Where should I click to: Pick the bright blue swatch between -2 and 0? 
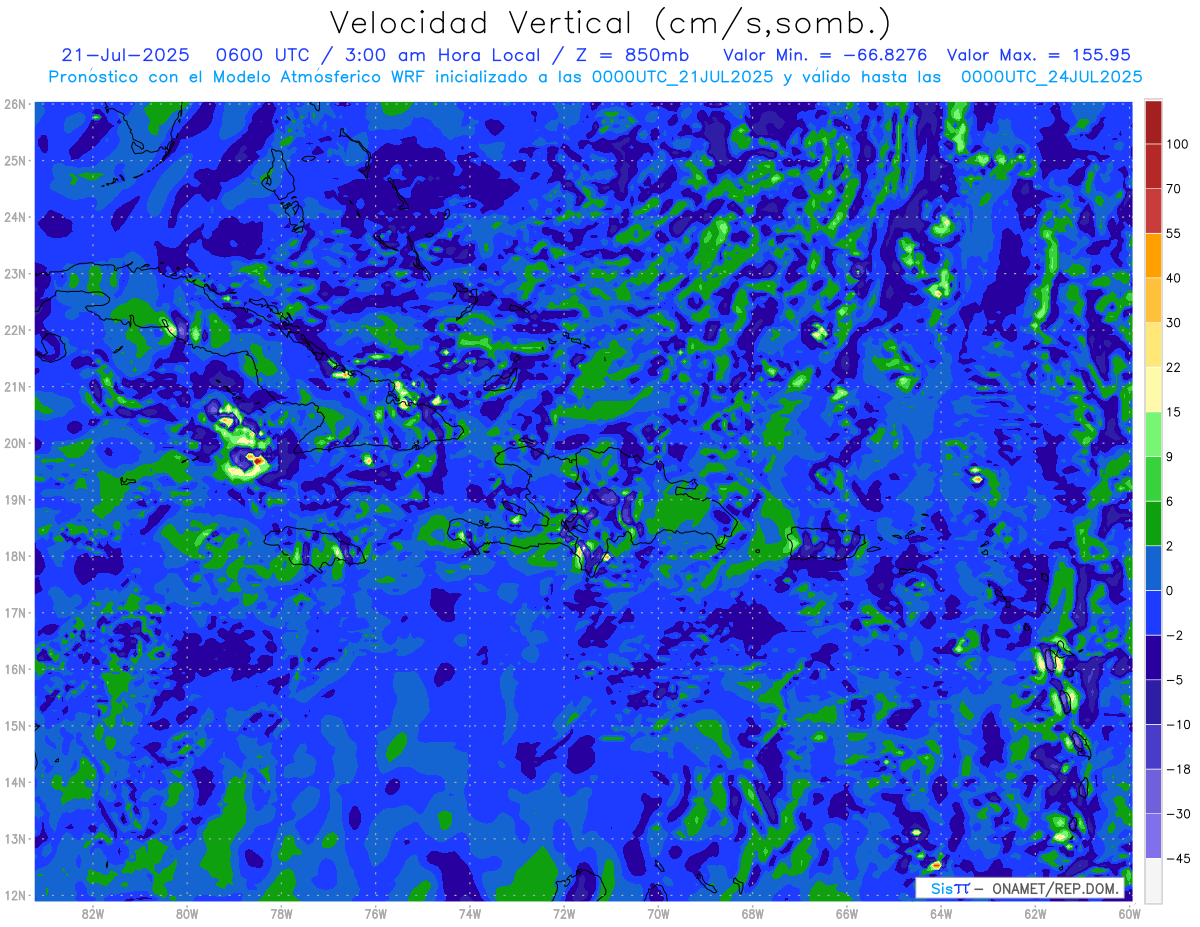coord(1153,612)
